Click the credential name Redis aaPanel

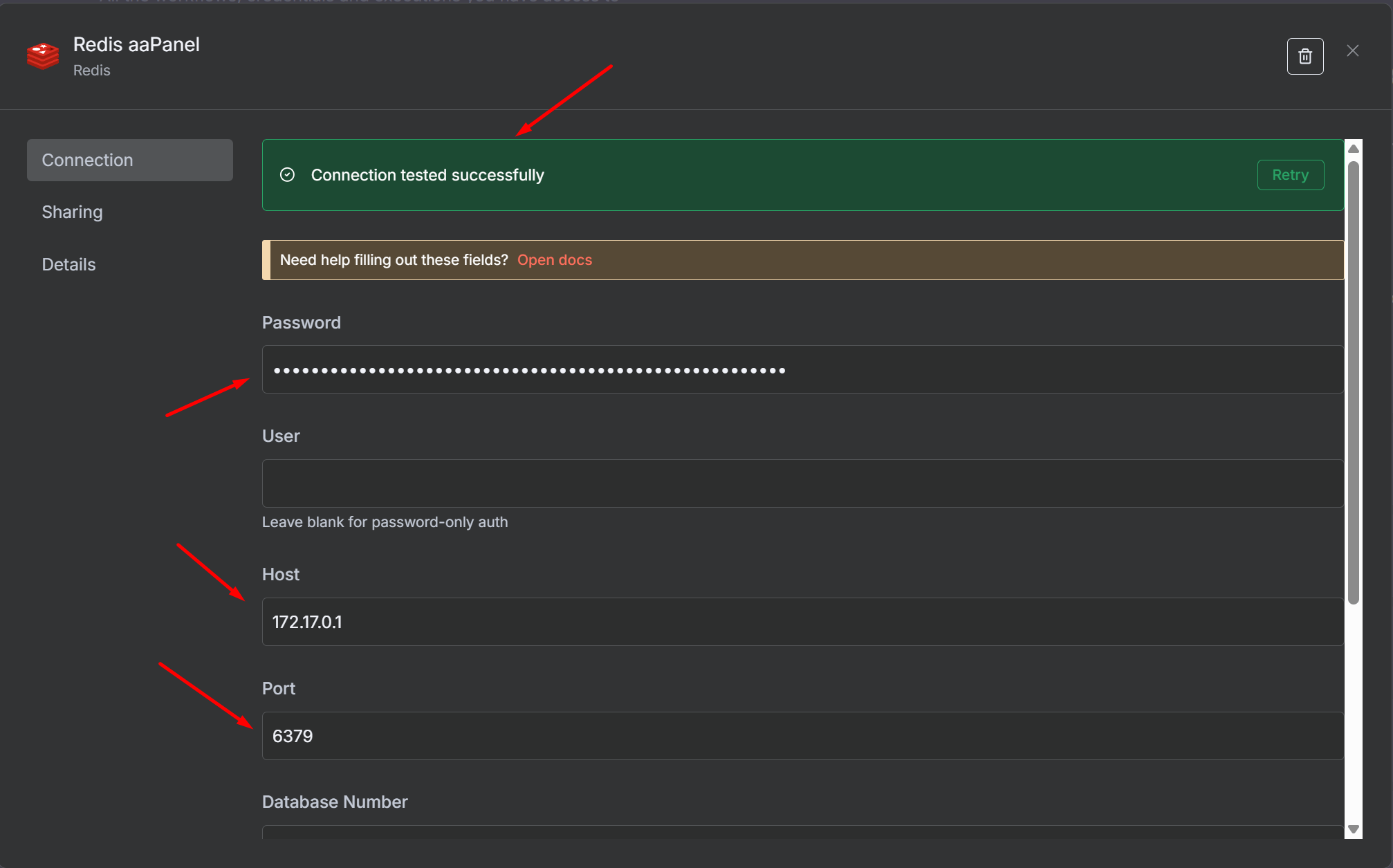(x=136, y=44)
